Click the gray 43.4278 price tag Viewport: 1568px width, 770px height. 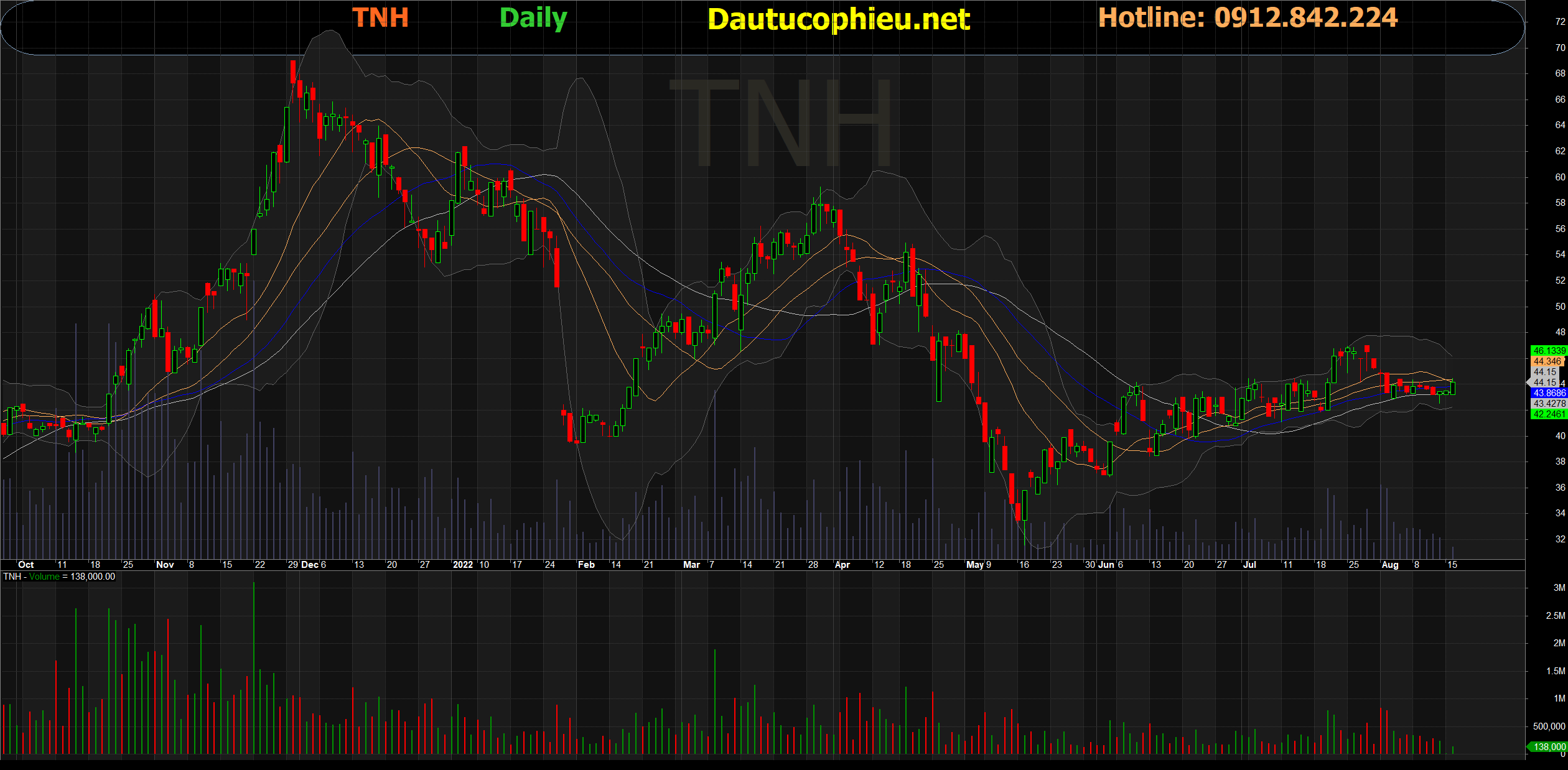tap(1548, 404)
